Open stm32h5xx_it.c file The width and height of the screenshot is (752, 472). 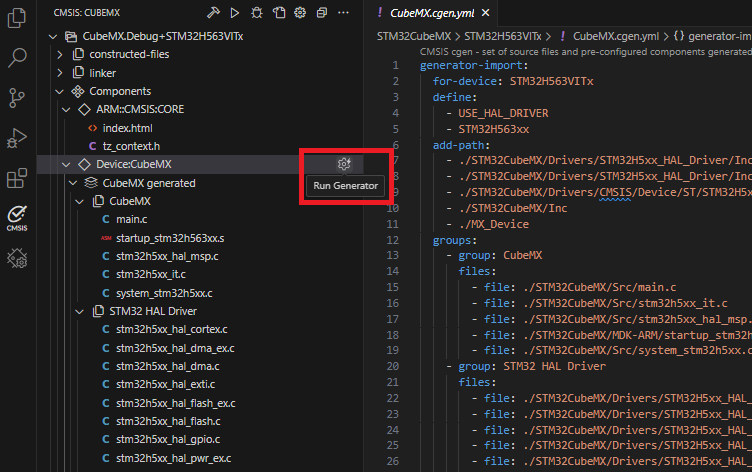[151, 274]
